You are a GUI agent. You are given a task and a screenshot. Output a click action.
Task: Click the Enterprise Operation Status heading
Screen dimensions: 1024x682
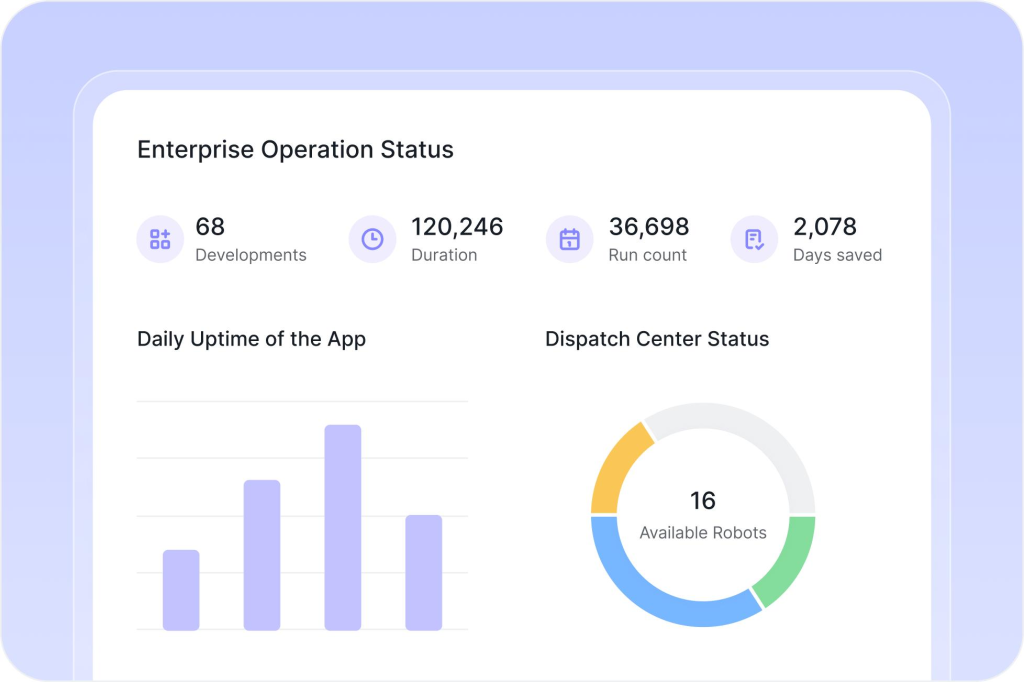click(295, 150)
